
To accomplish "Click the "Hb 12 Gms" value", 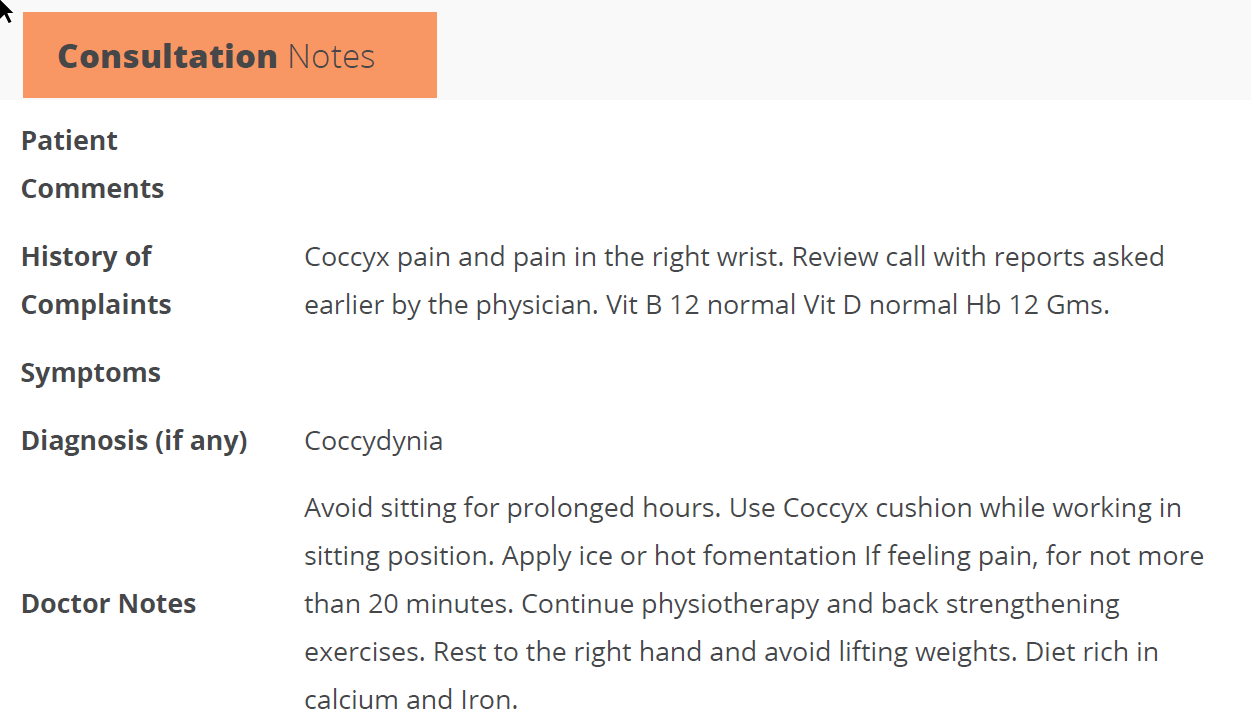I will click(x=1036, y=305).
